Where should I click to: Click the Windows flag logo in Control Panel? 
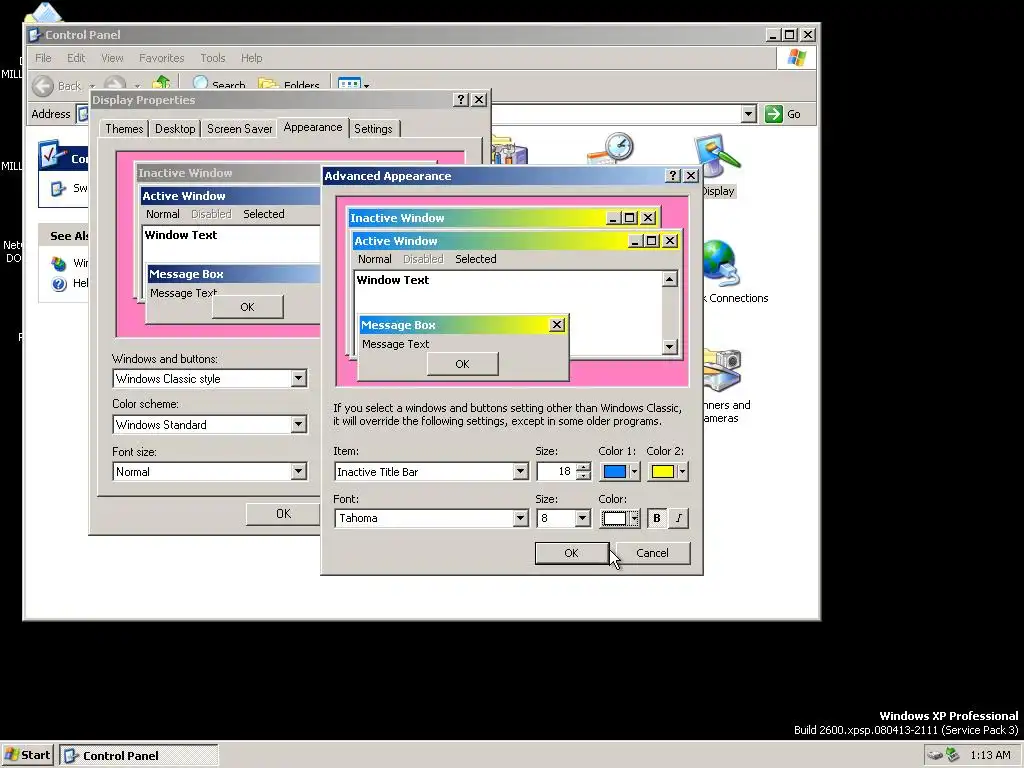pos(796,57)
